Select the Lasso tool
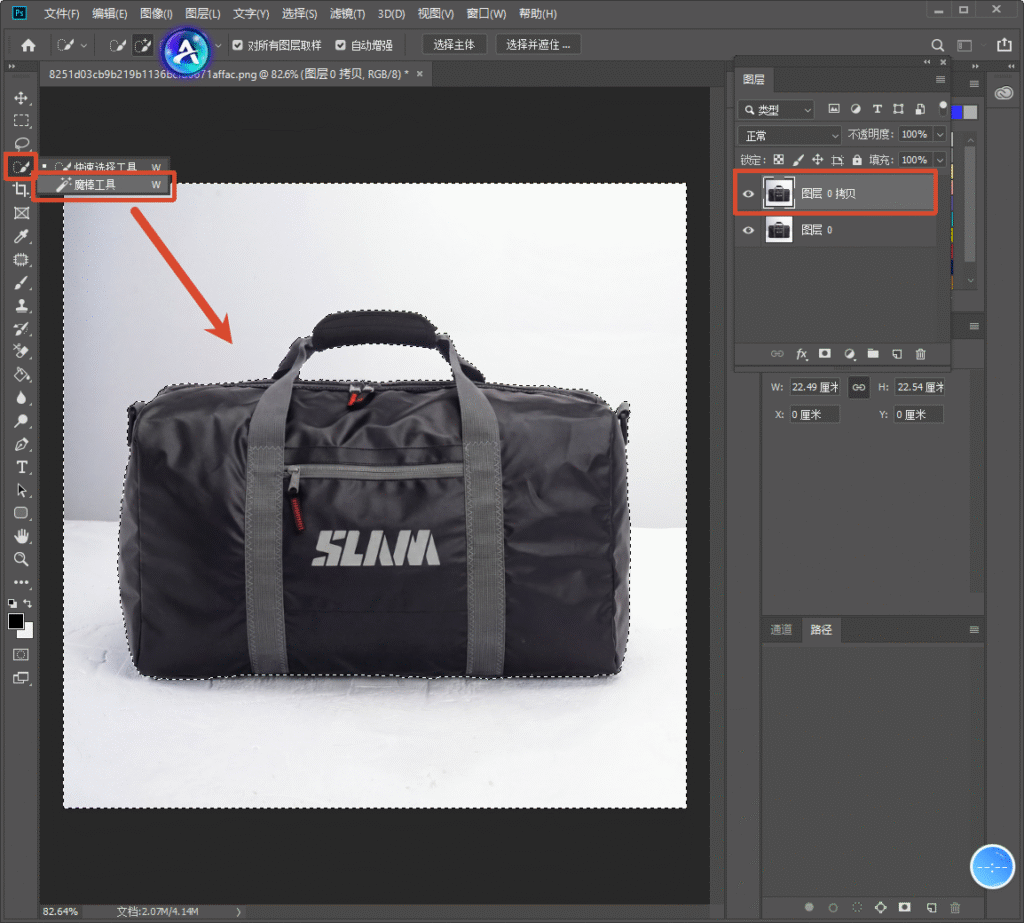 pyautogui.click(x=21, y=144)
